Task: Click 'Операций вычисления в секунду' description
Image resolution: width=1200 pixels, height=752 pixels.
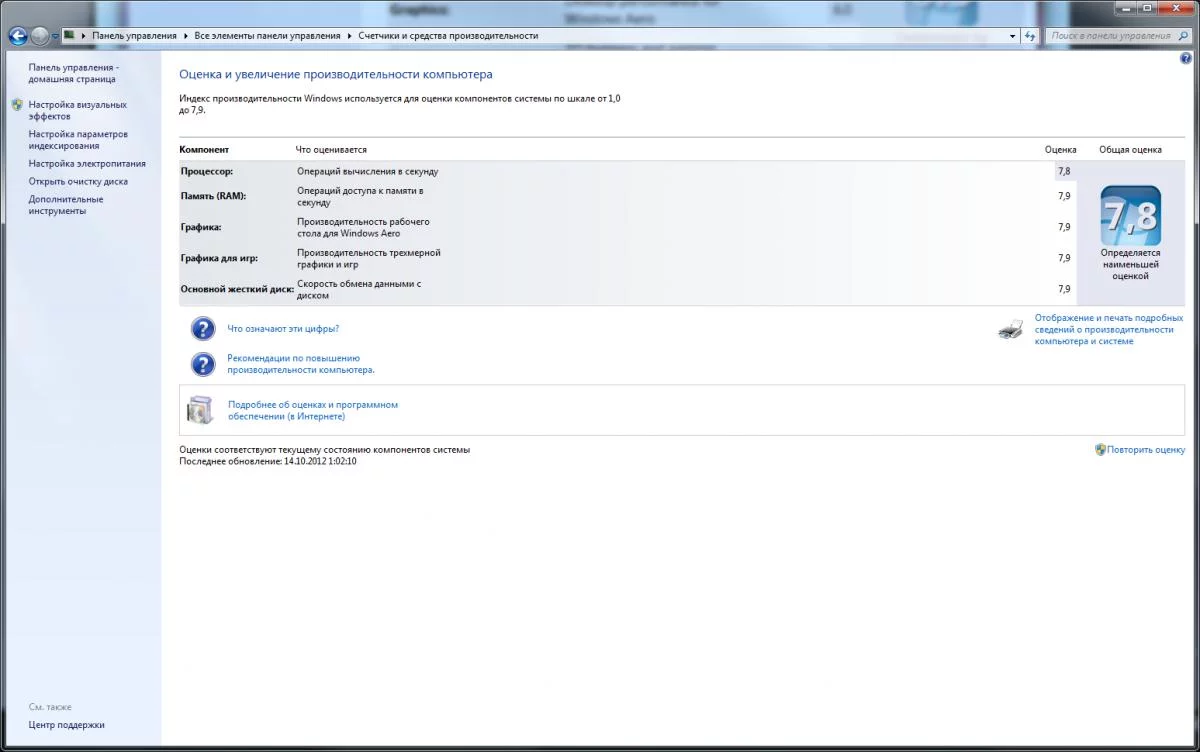Action: 367,171
